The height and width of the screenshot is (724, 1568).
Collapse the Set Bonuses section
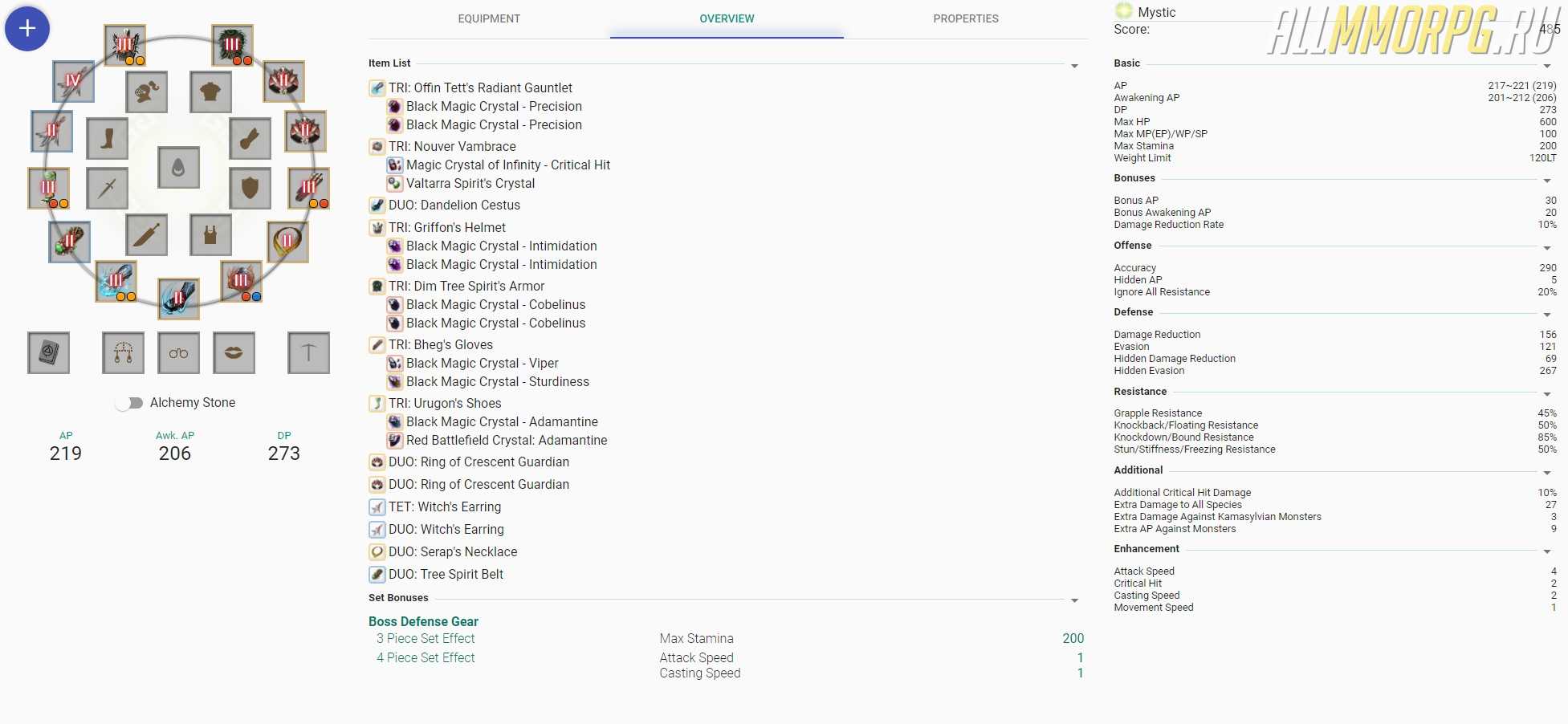point(1074,600)
